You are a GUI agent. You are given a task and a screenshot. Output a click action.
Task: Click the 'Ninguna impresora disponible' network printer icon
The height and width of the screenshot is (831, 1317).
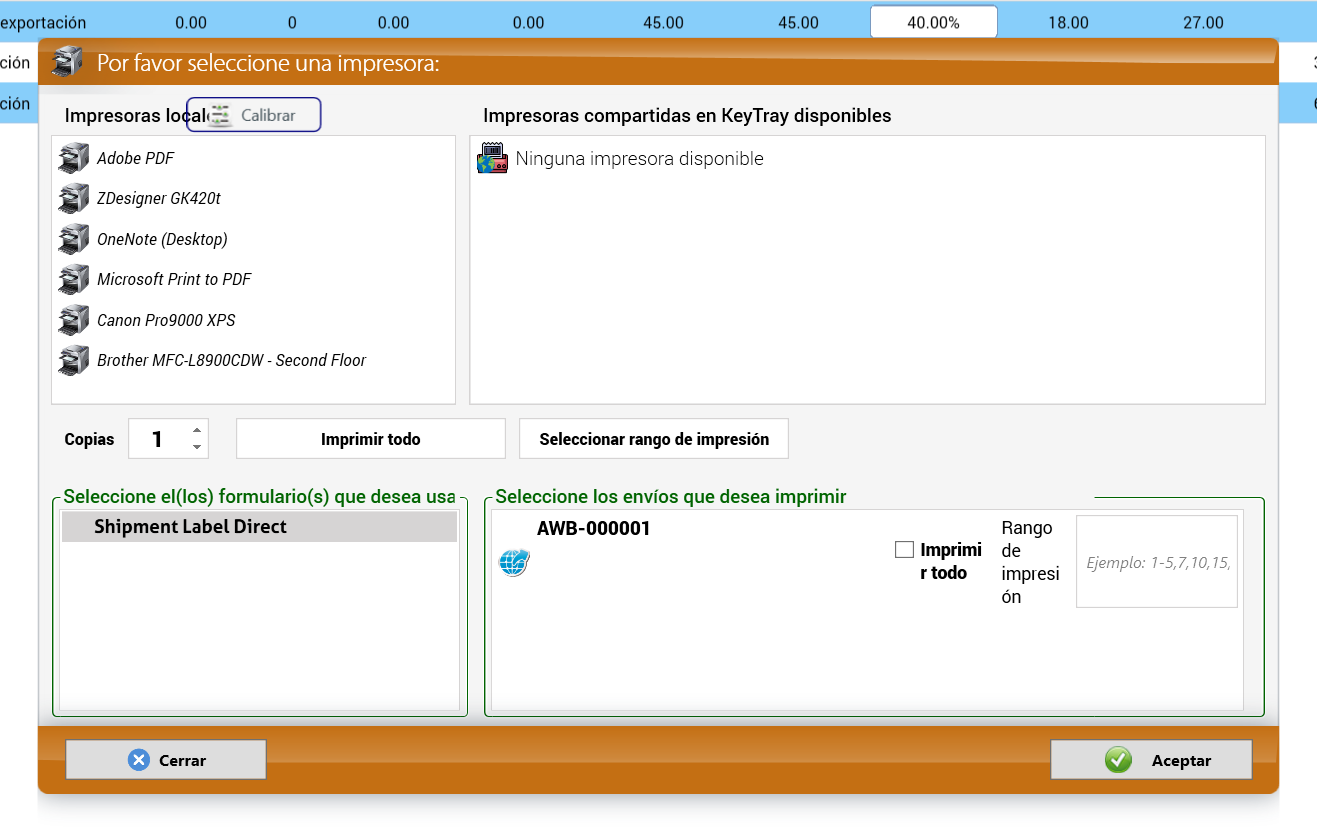tap(493, 158)
